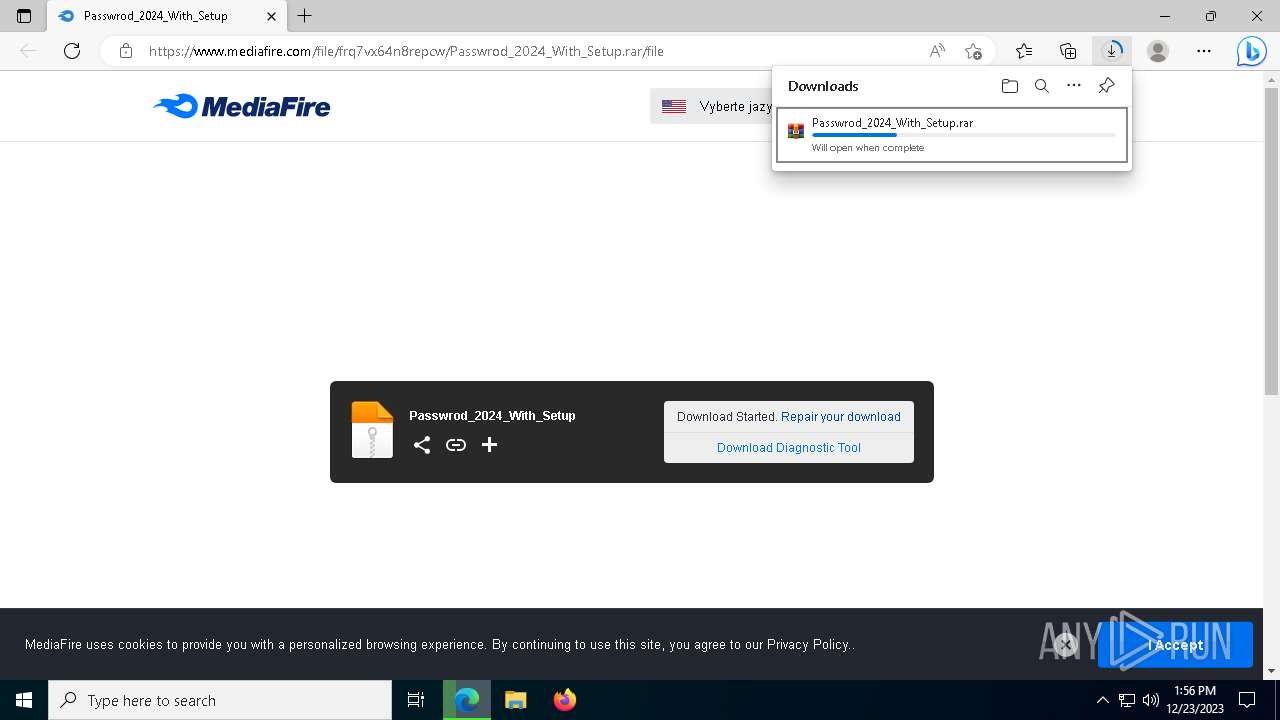1280x720 pixels.
Task: Share the Passwrod_2024_With_Setup file
Action: point(422,445)
